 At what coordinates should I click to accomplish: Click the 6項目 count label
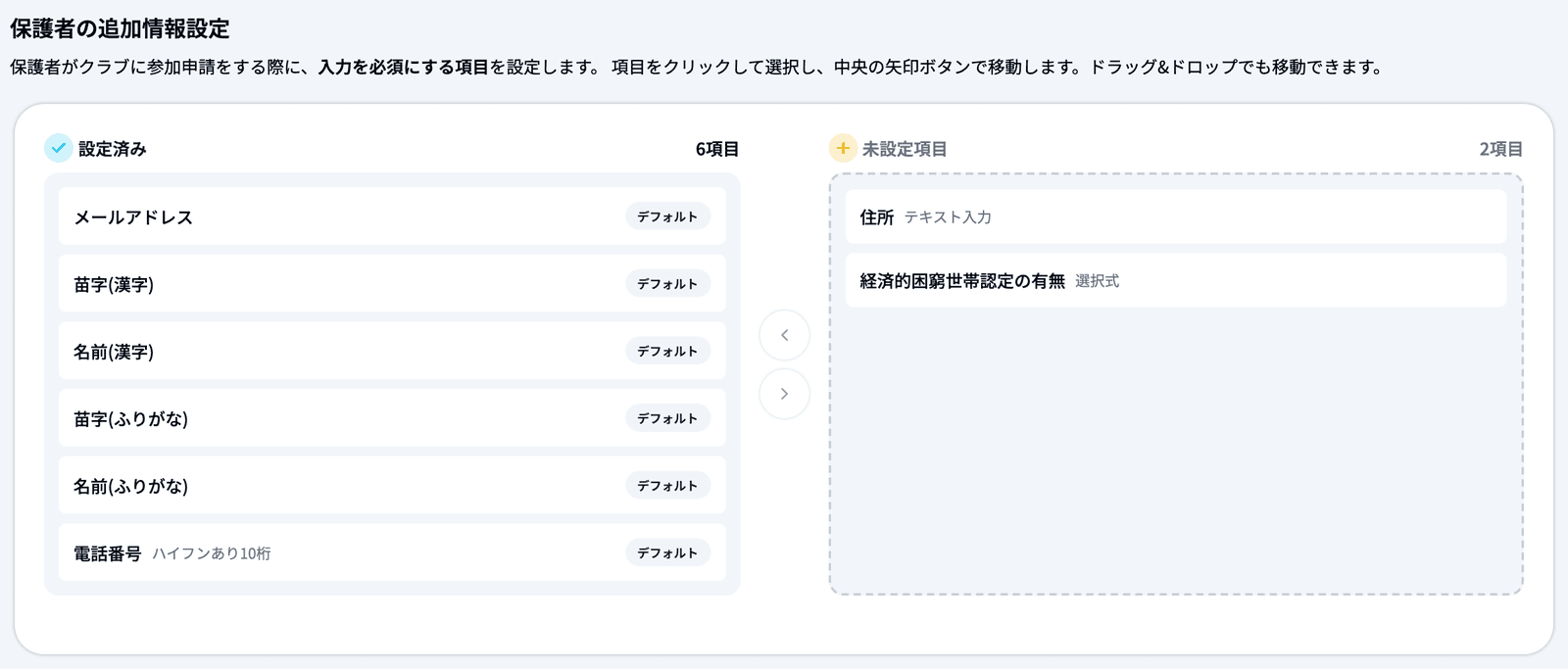click(x=717, y=149)
